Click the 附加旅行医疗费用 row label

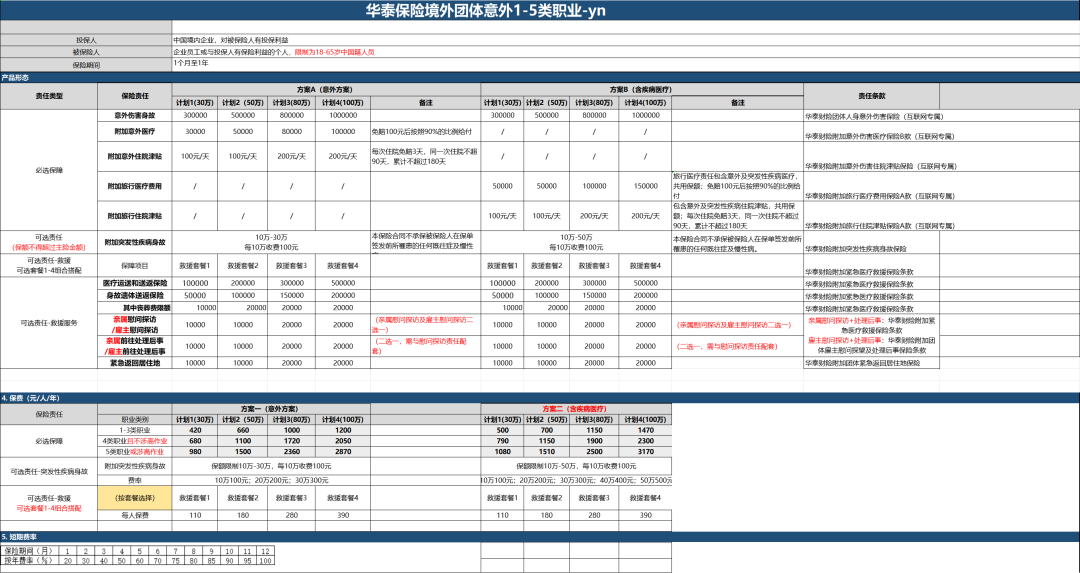coord(134,187)
